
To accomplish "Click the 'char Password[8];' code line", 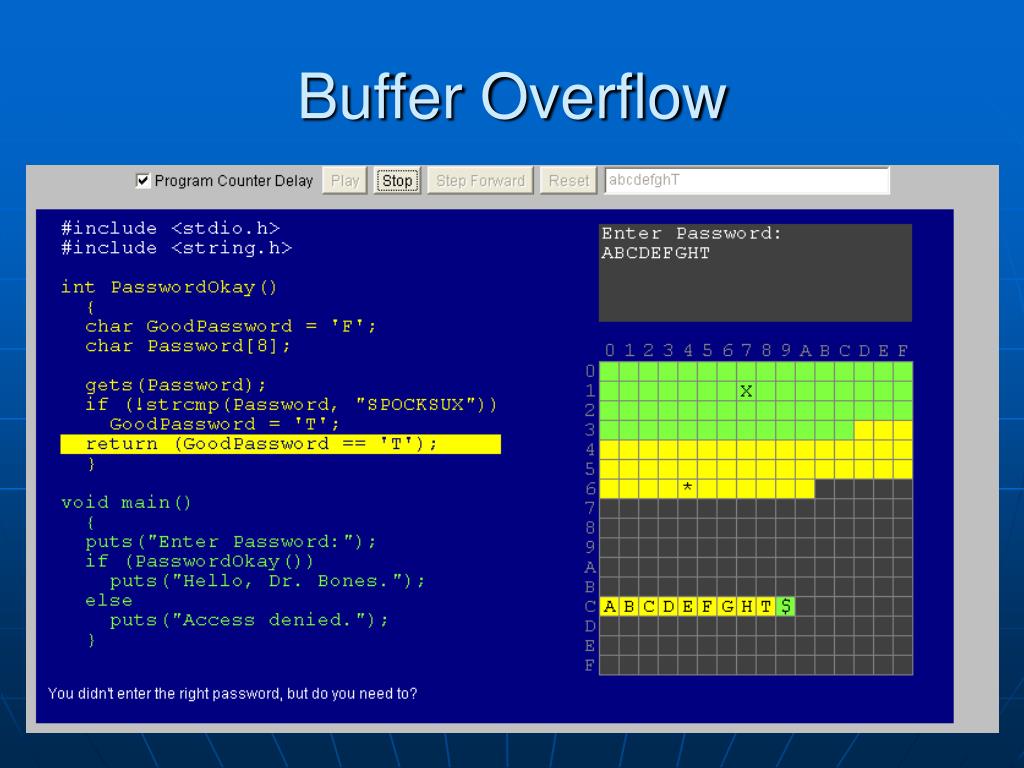I will pyautogui.click(x=187, y=345).
